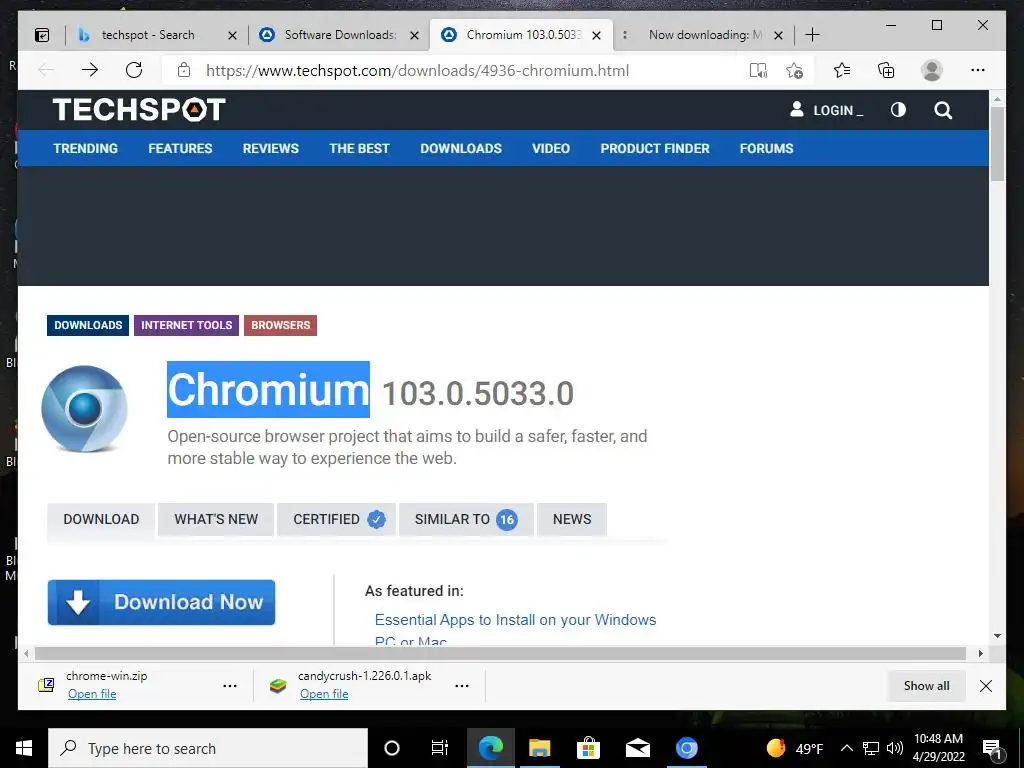Image resolution: width=1024 pixels, height=768 pixels.
Task: Open PRODUCT FINDER nav item
Action: coord(655,148)
